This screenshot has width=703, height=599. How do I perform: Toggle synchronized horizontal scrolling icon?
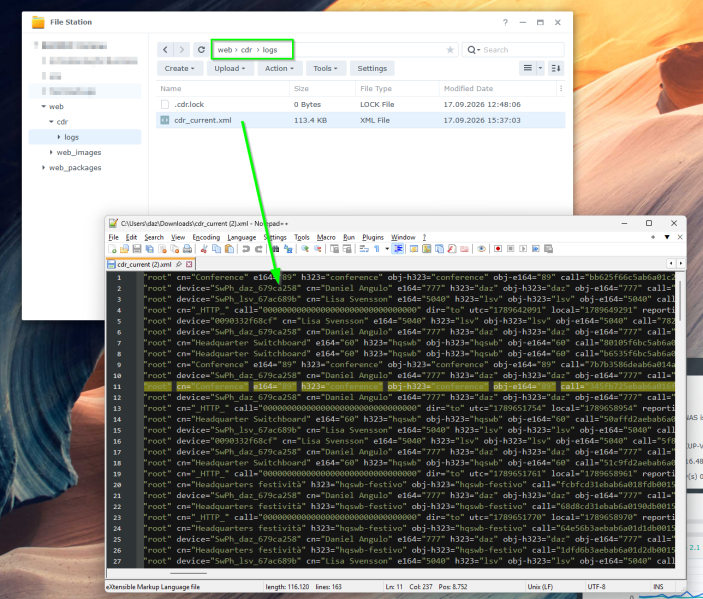(x=347, y=249)
